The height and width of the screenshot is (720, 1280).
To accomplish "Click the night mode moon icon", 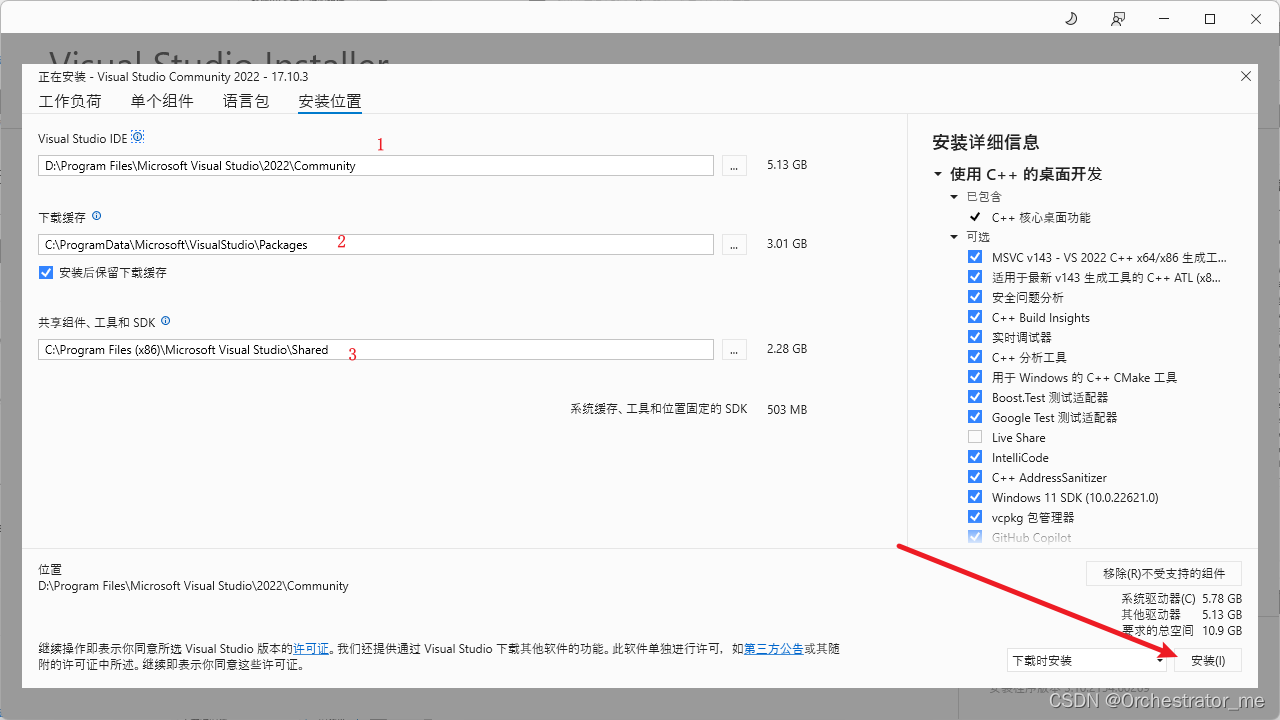I will 1071,19.
